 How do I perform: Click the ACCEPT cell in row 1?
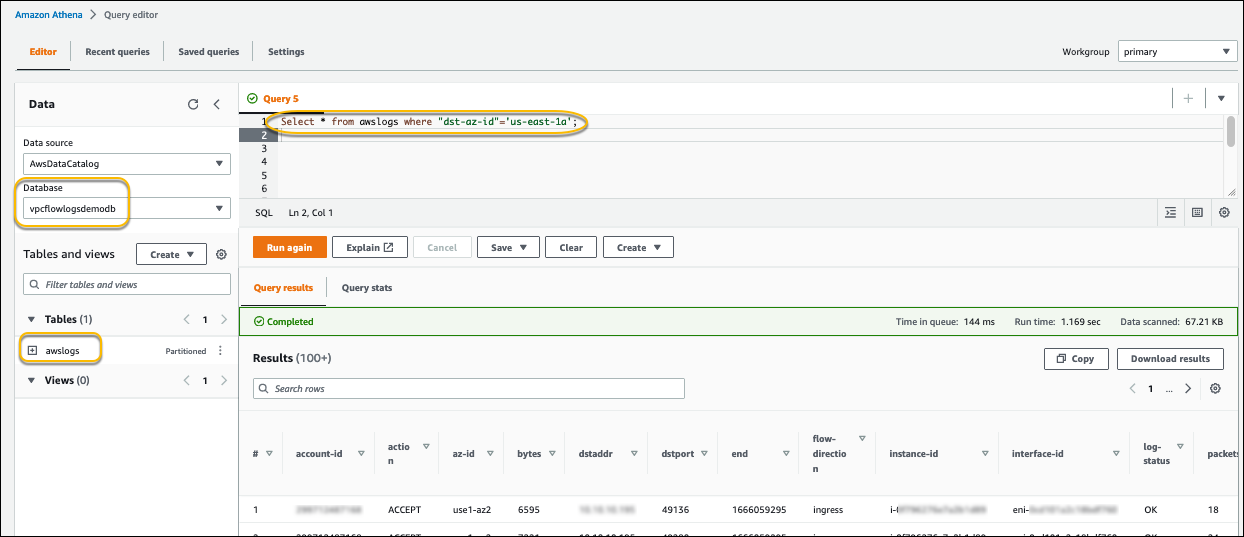tap(404, 510)
